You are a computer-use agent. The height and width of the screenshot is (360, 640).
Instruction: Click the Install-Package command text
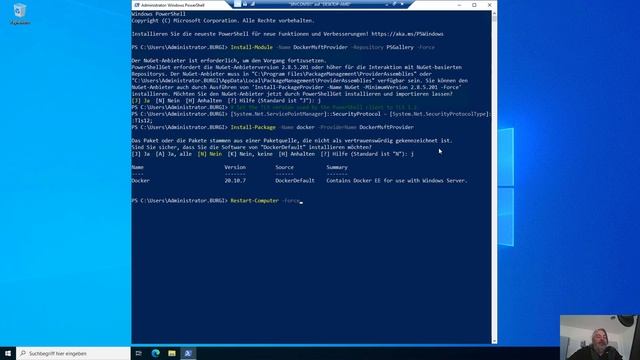(x=253, y=127)
